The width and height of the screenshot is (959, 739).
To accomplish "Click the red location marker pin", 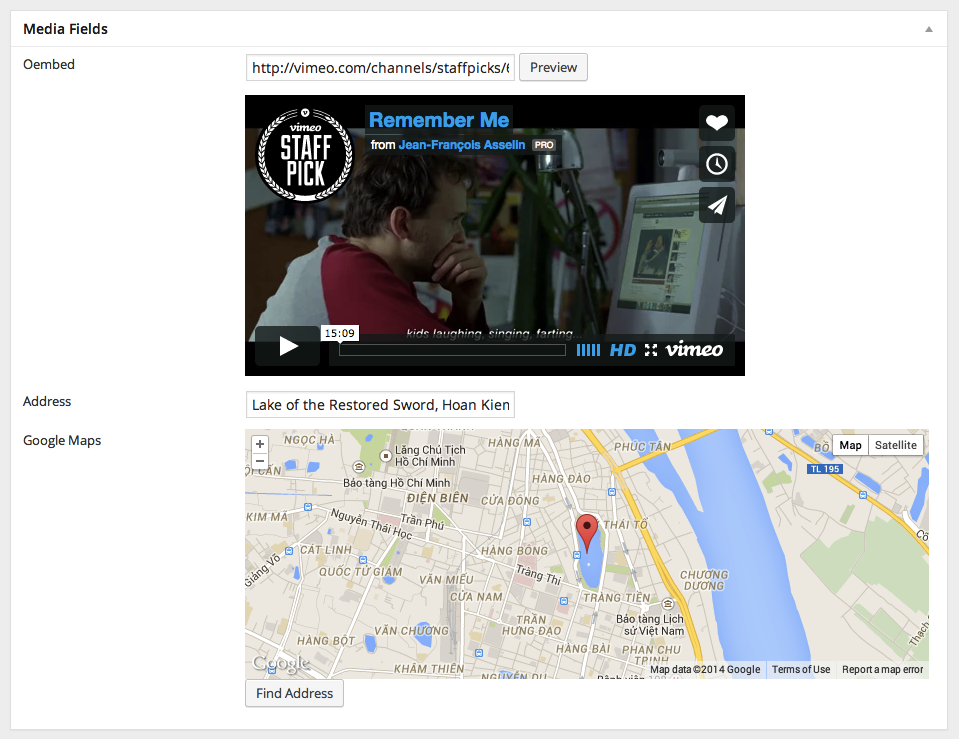I will click(587, 531).
